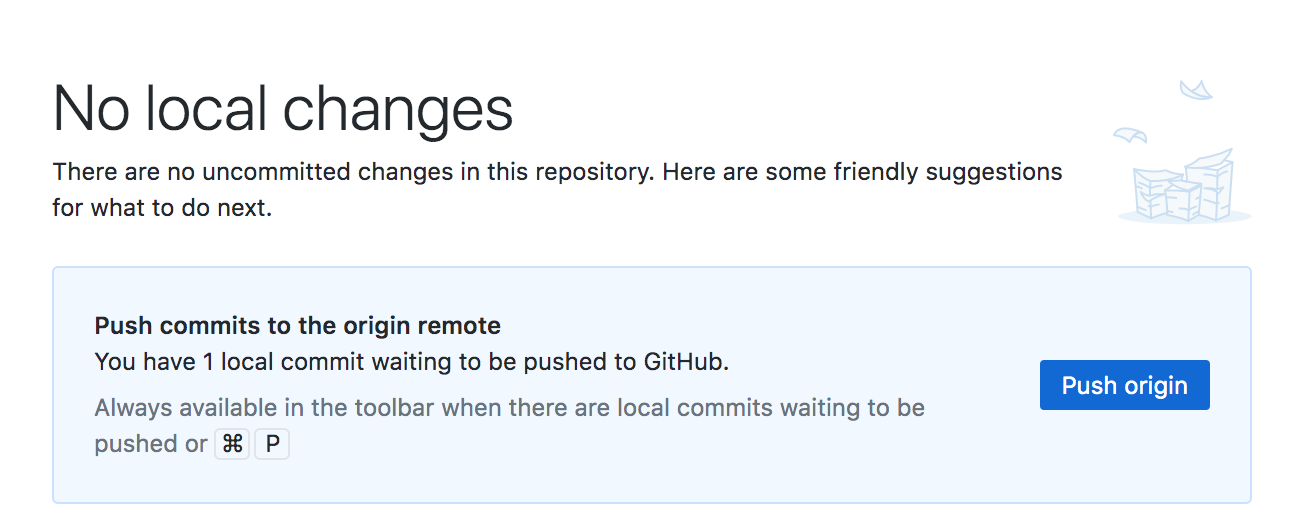Click the "pushed or" text before shortcut keys
The height and width of the screenshot is (518, 1292).
click(x=150, y=444)
